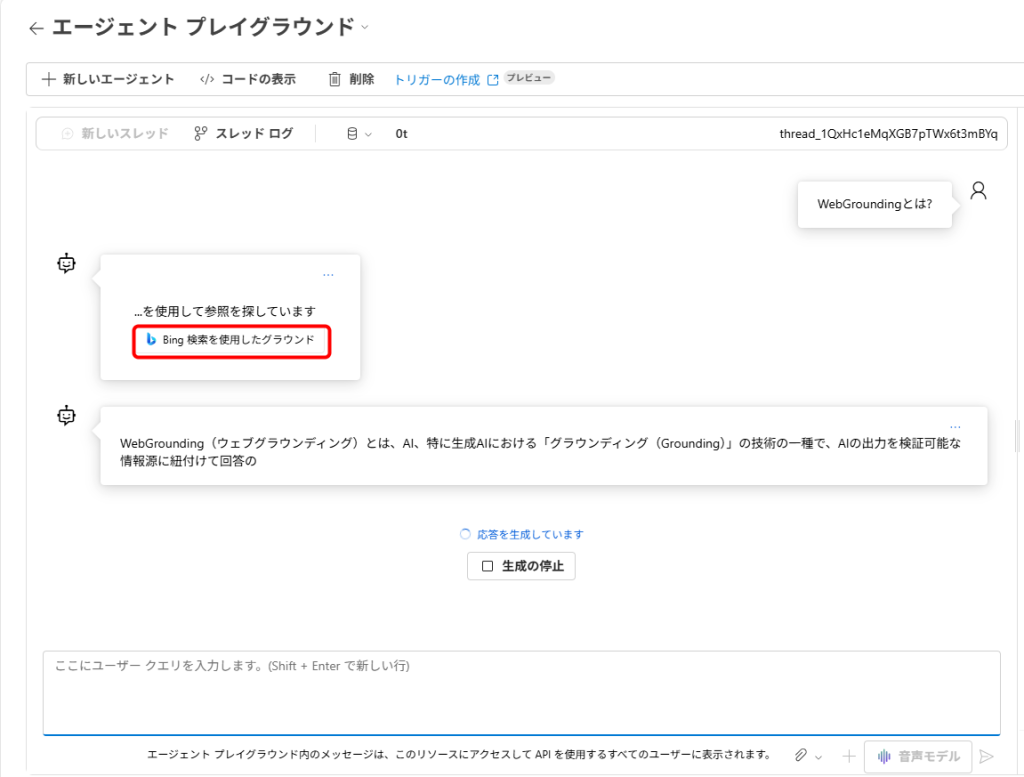Click the thread ID text thread_1QxHc1eMqXGB7pTWx6t3mBYq
Viewport: 1024px width, 777px height.
pyautogui.click(x=888, y=133)
